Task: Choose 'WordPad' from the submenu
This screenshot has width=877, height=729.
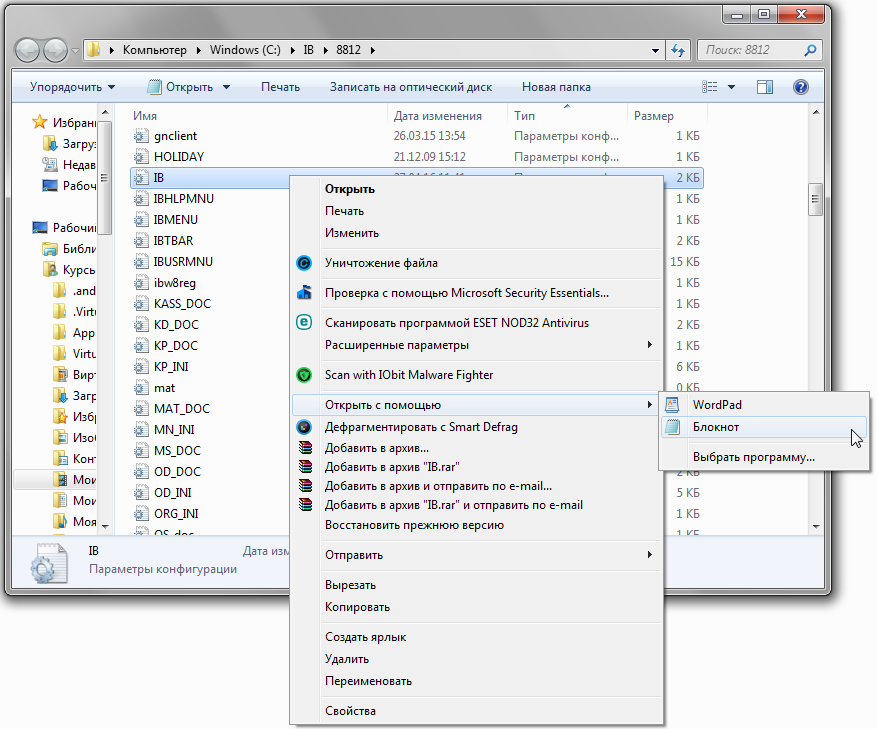Action: pyautogui.click(x=716, y=405)
